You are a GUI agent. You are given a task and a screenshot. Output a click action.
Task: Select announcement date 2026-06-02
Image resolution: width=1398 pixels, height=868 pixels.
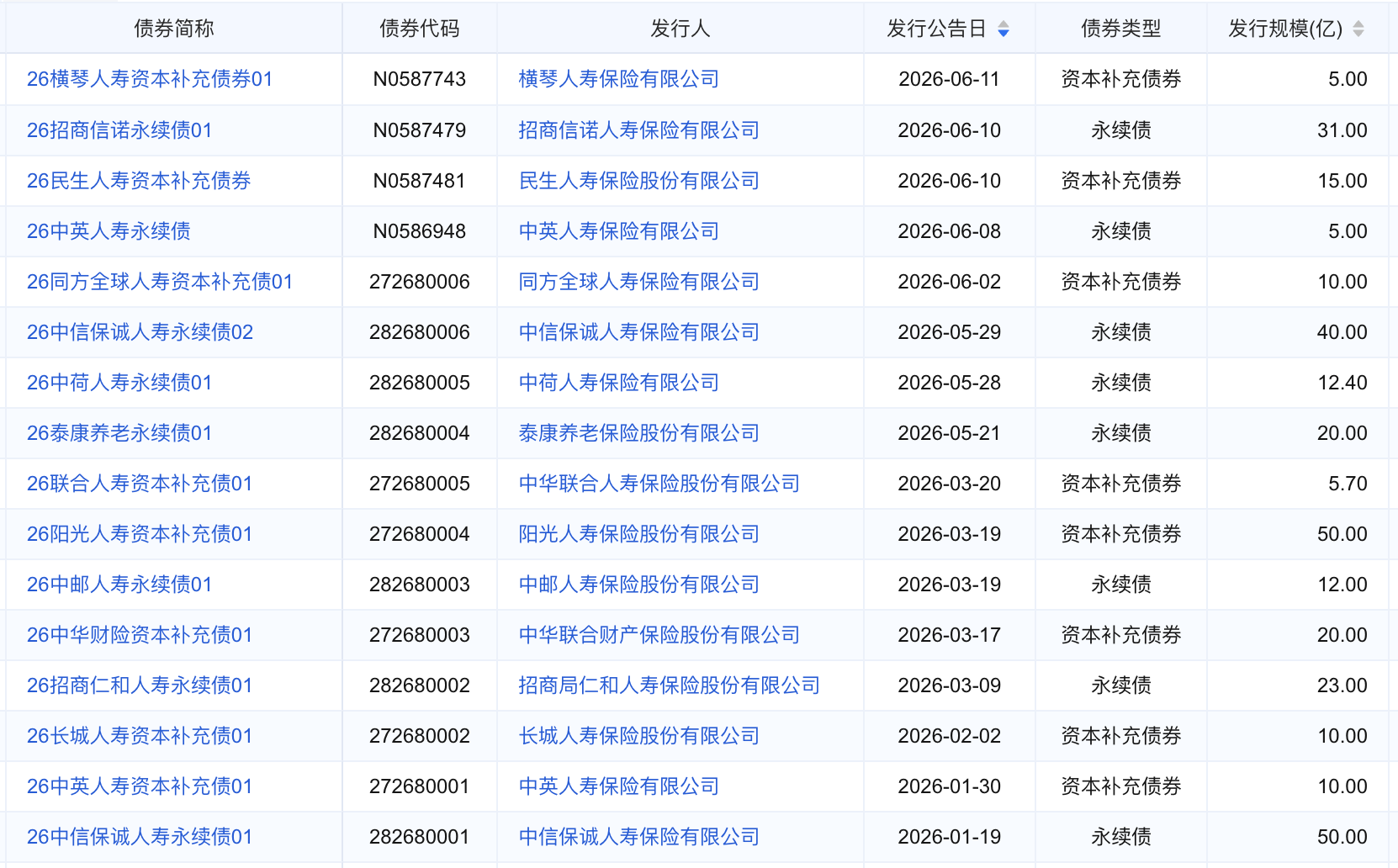point(950,282)
